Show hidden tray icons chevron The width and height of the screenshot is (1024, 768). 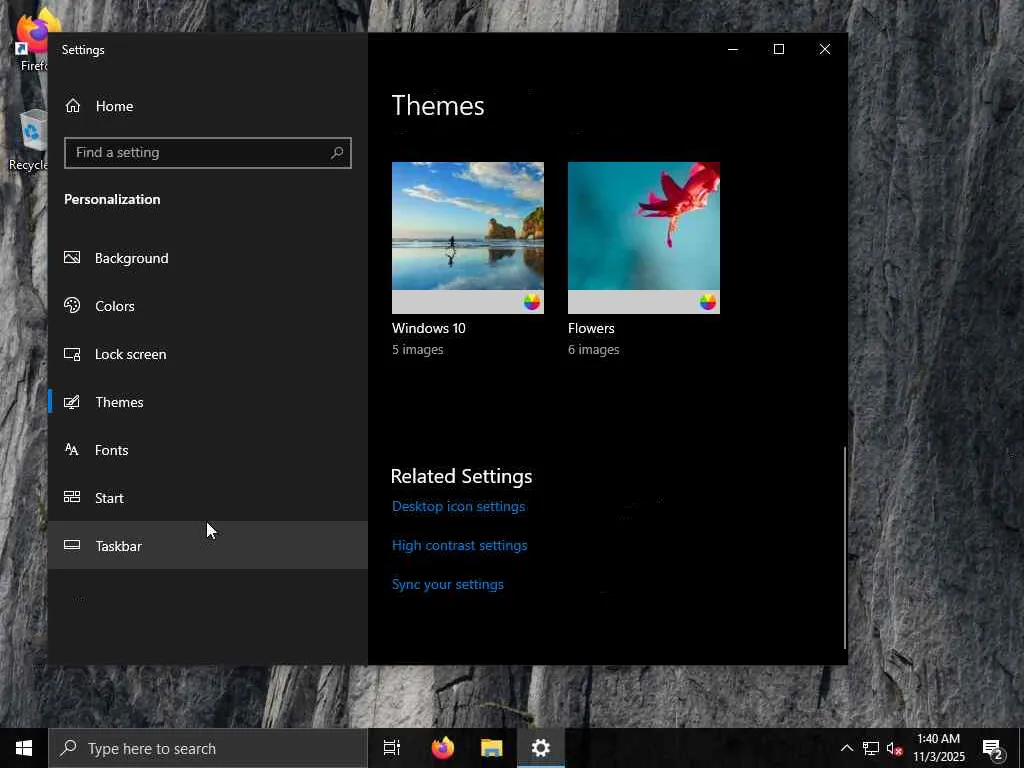(846, 748)
